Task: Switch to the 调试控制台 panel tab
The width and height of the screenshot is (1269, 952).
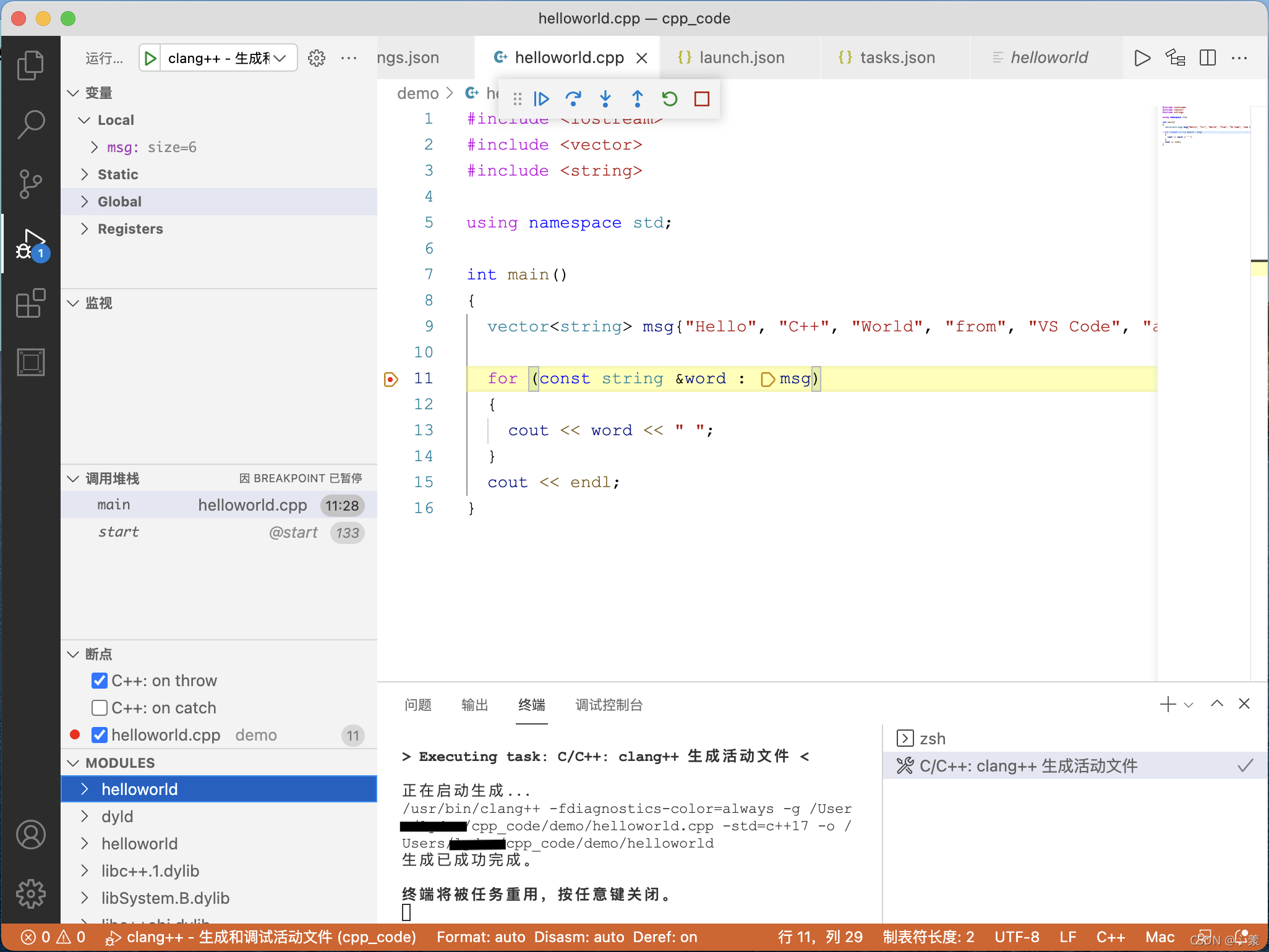Action: 609,705
